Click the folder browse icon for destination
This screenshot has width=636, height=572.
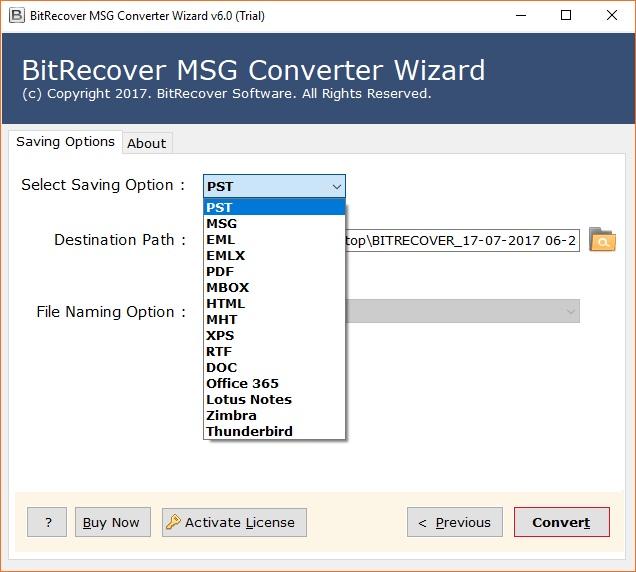pyautogui.click(x=602, y=240)
